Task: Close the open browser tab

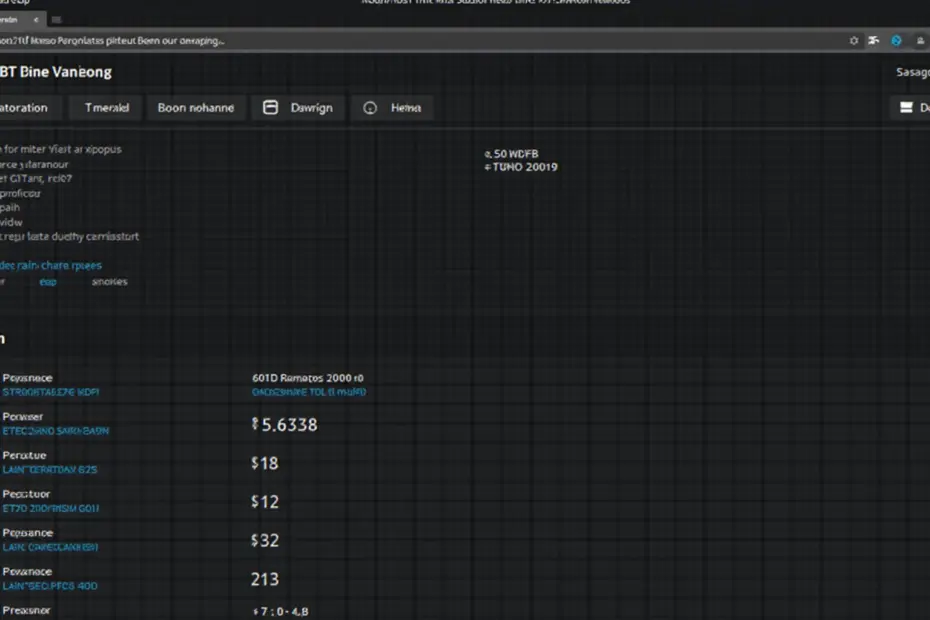Action: tap(36, 20)
